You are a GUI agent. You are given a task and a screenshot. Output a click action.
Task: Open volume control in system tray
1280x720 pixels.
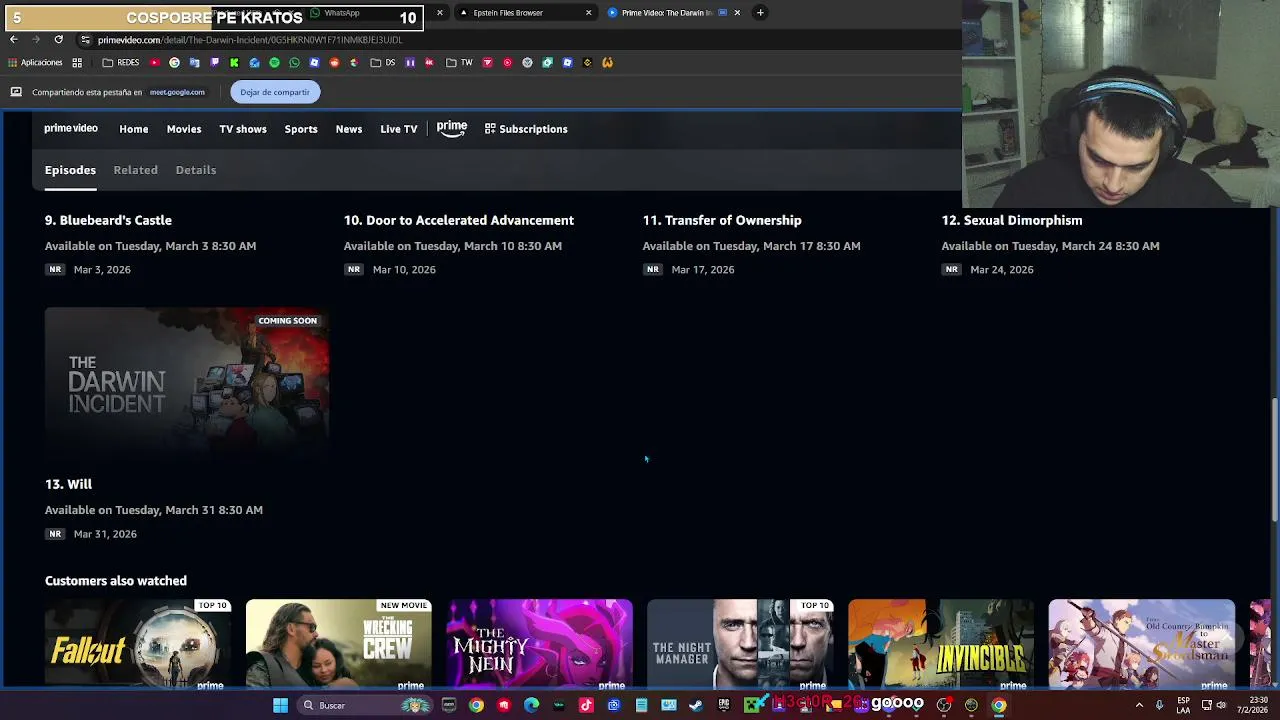point(1221,705)
